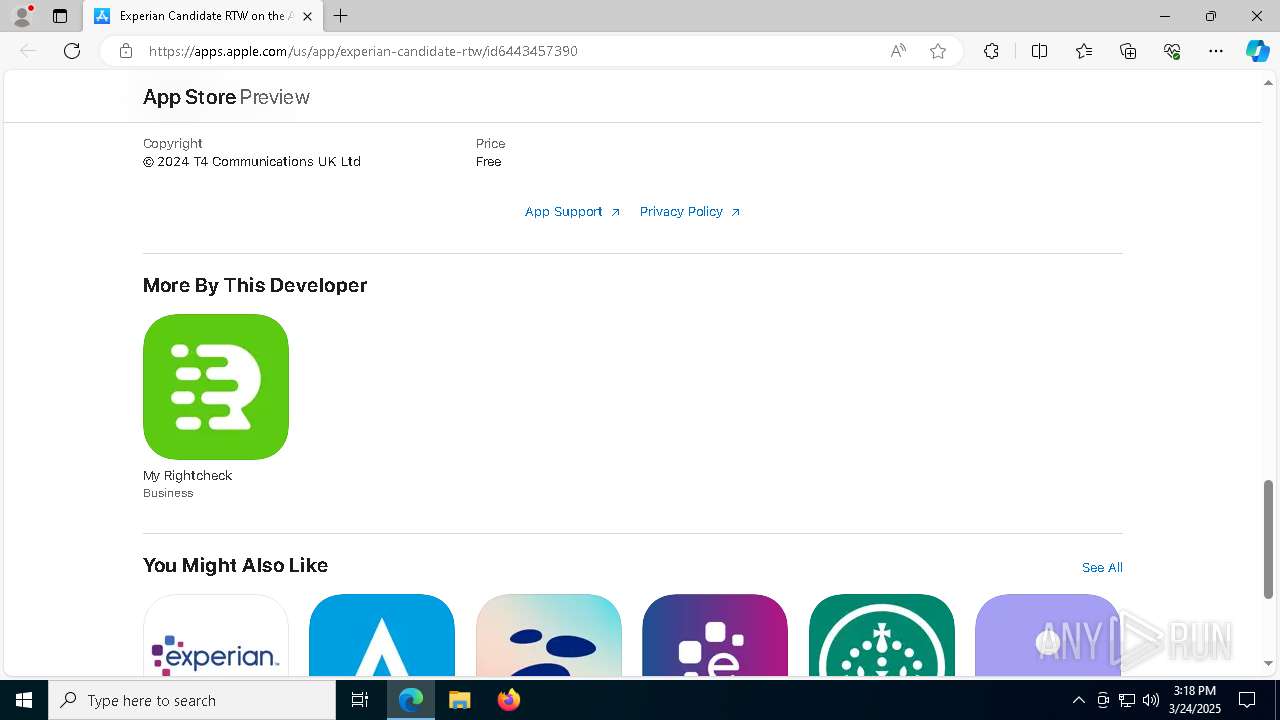Click the address bar URL
The image size is (1280, 720).
(363, 51)
